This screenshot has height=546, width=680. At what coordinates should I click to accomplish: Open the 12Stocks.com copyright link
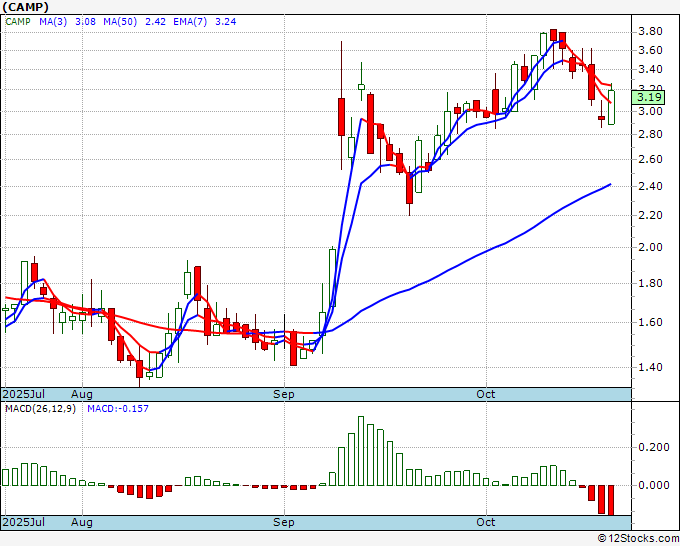[638, 539]
